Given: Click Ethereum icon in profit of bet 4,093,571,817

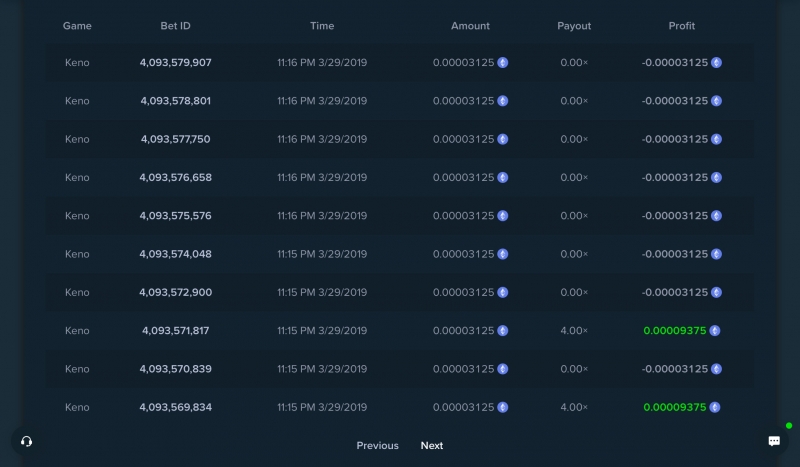Looking at the screenshot, I should pos(715,330).
